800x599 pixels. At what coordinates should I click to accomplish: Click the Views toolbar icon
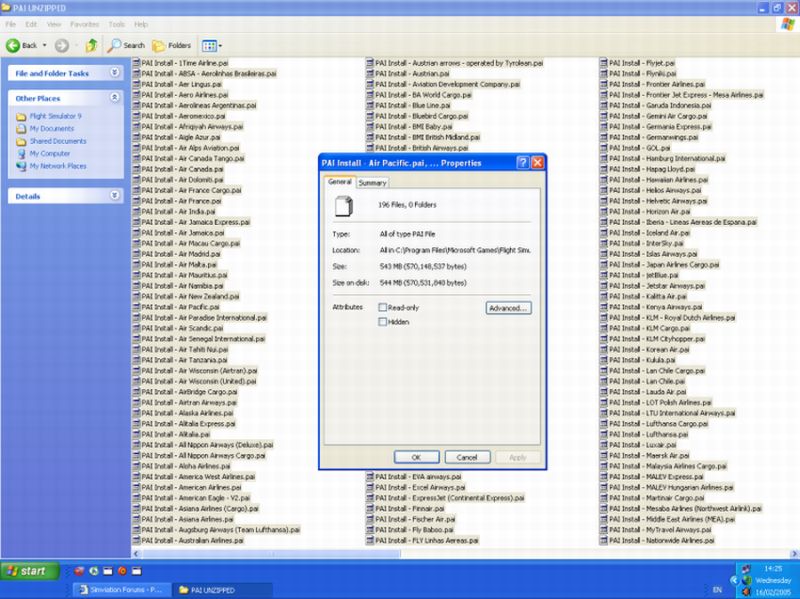pos(211,45)
